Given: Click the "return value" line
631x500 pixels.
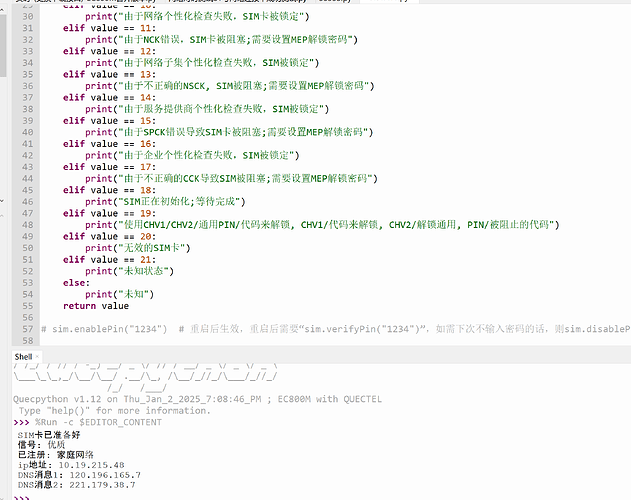Looking at the screenshot, I should pyautogui.click(x=96, y=306).
